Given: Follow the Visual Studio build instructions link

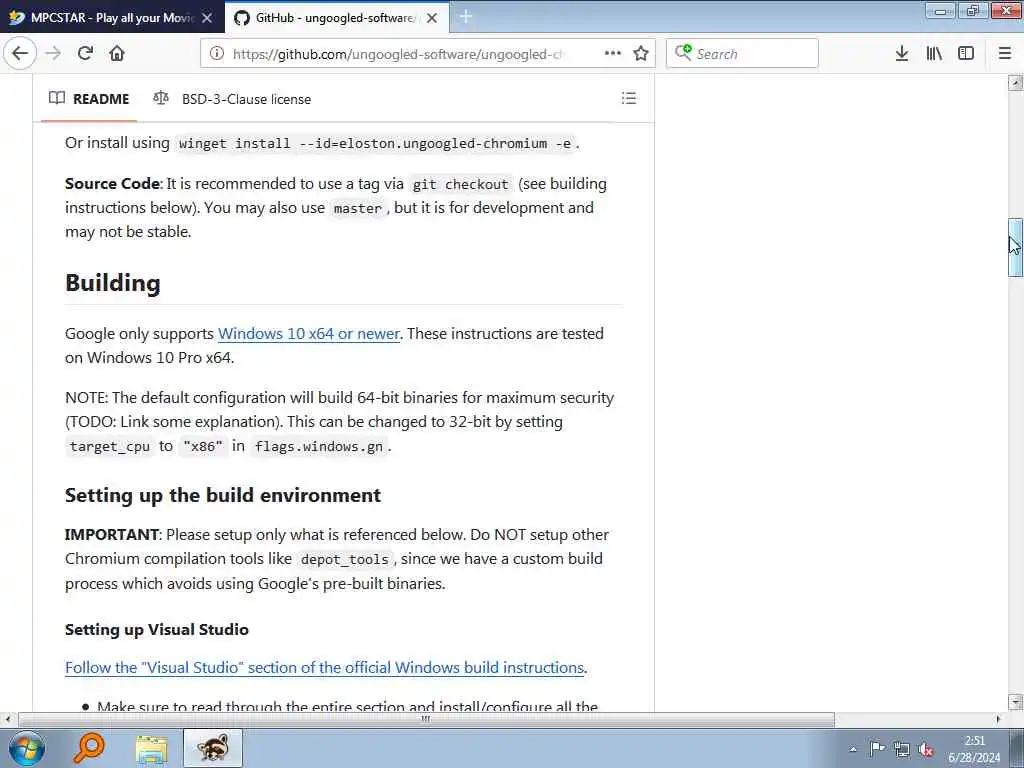Looking at the screenshot, I should 324,667.
